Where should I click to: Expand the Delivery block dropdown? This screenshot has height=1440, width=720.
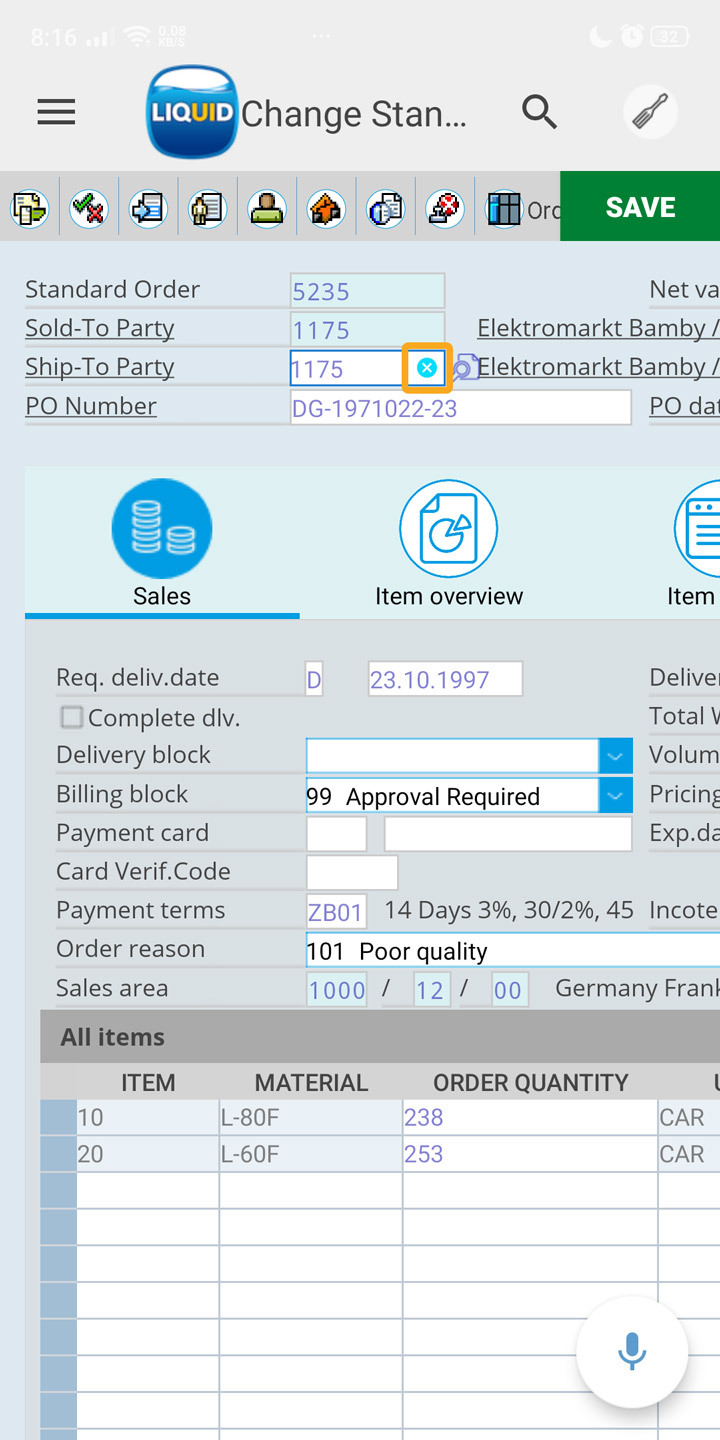(615, 756)
